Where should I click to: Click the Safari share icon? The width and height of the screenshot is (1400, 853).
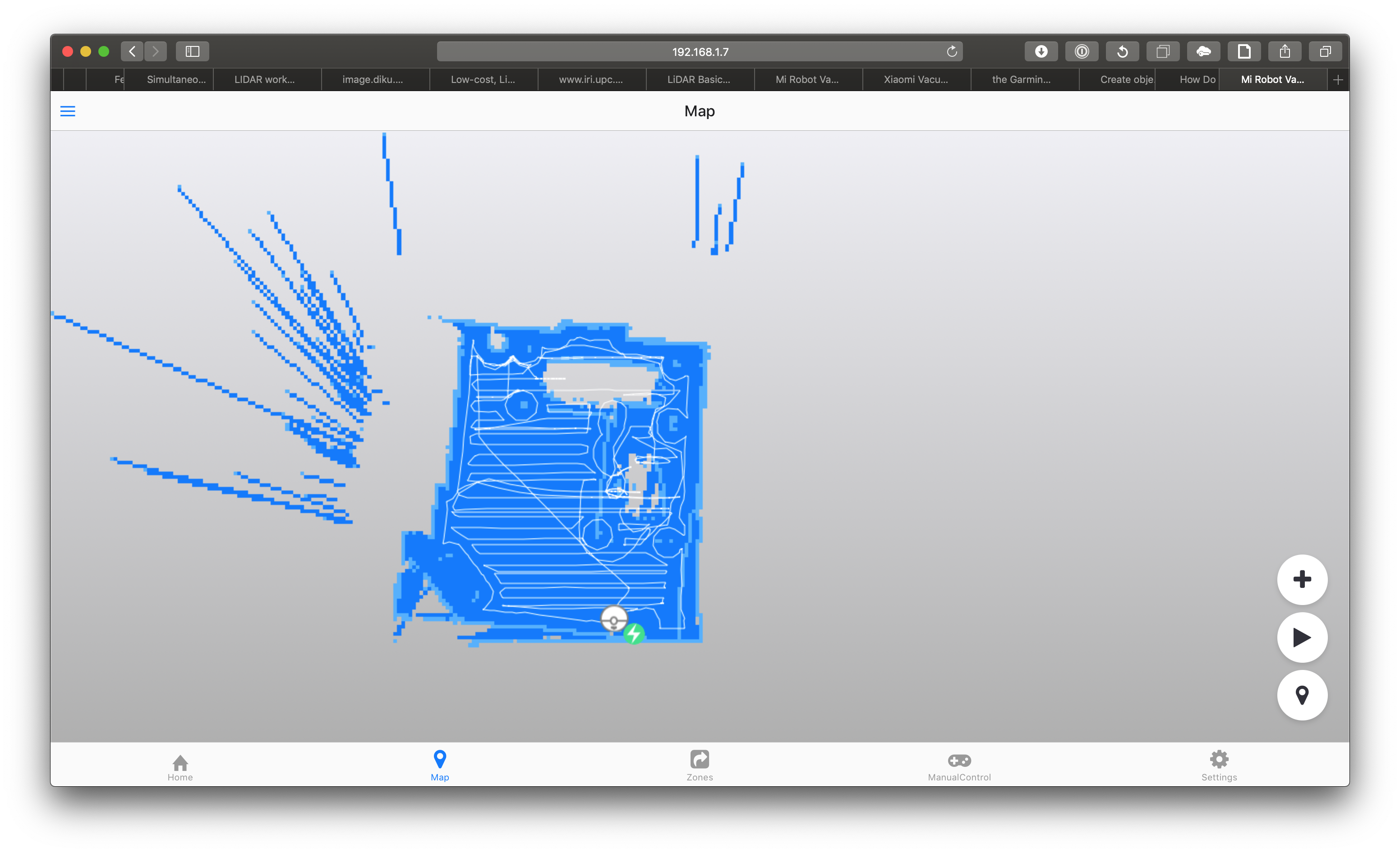(1285, 52)
